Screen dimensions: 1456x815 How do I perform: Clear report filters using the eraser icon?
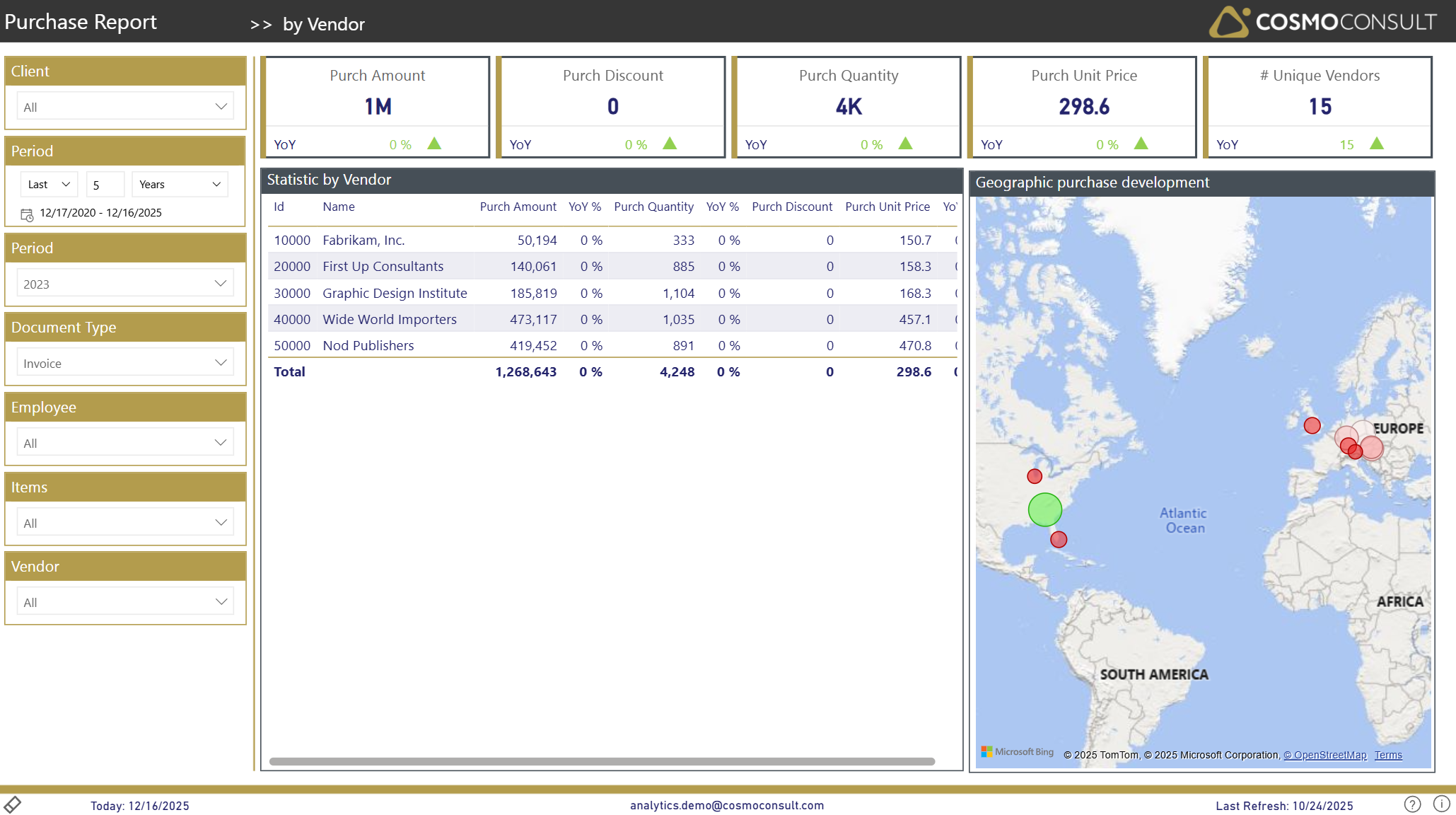click(14, 804)
